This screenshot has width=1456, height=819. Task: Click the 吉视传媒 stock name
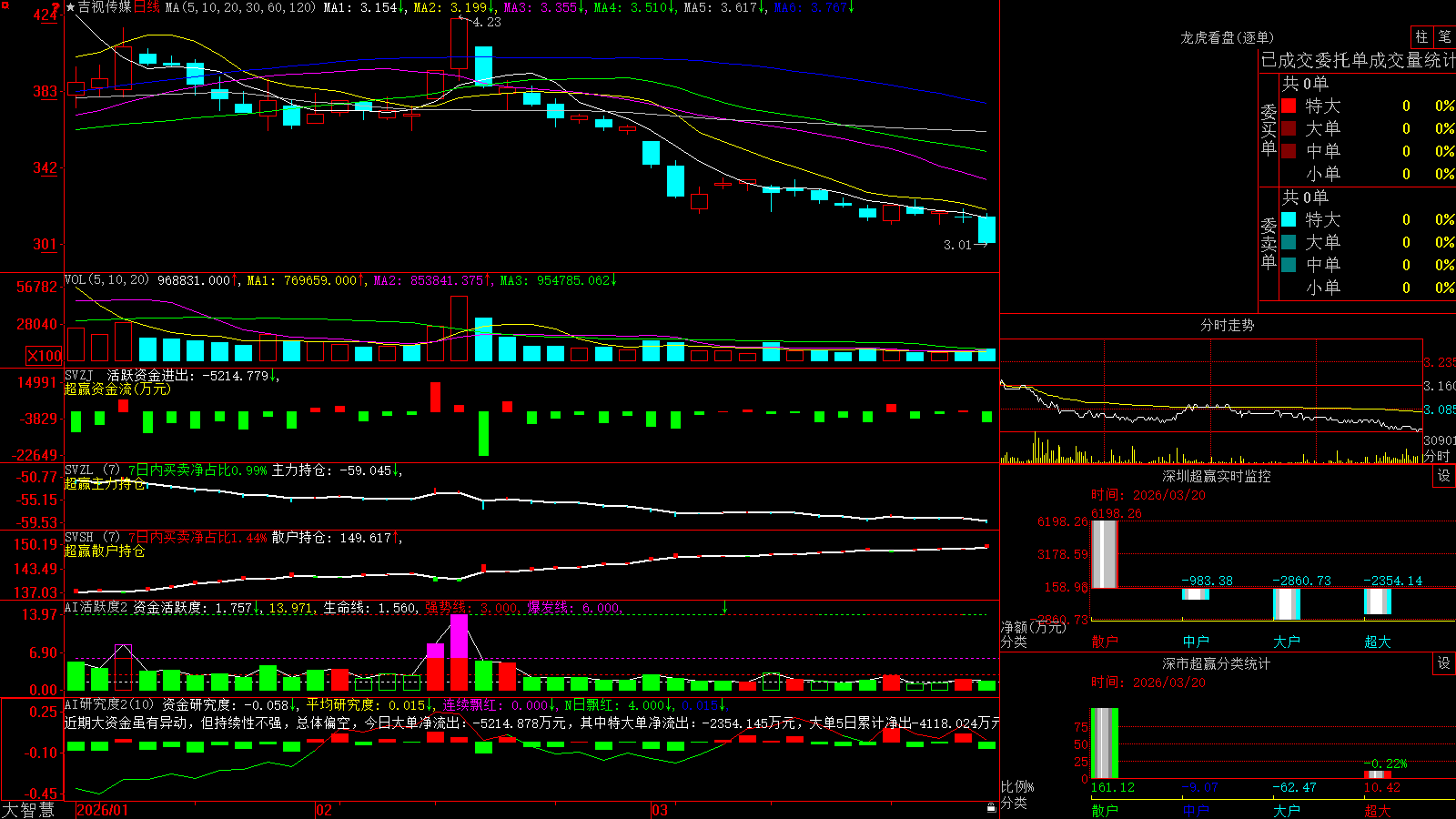(105, 7)
